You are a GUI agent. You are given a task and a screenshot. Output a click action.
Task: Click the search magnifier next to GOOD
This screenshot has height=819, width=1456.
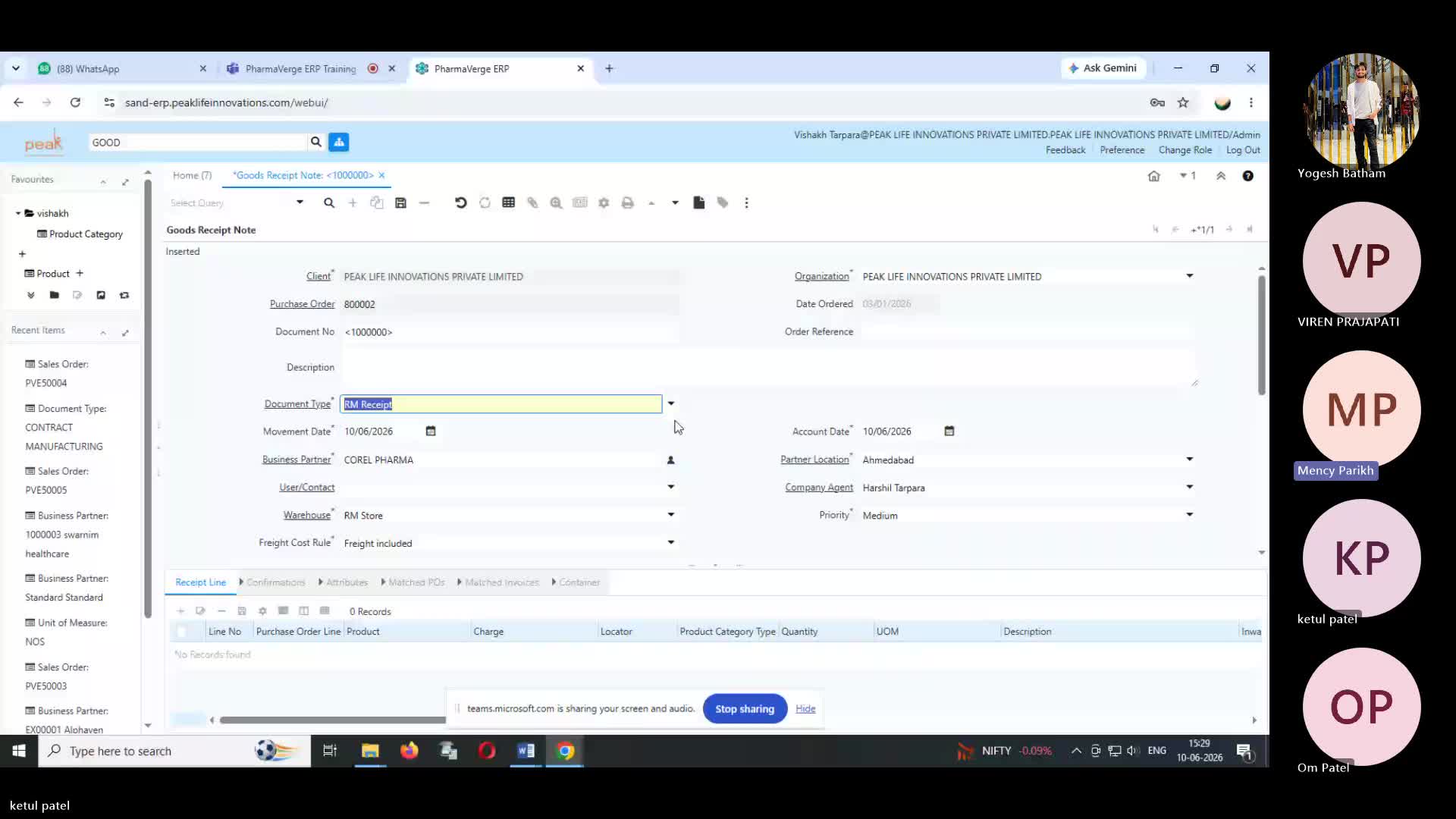(315, 142)
